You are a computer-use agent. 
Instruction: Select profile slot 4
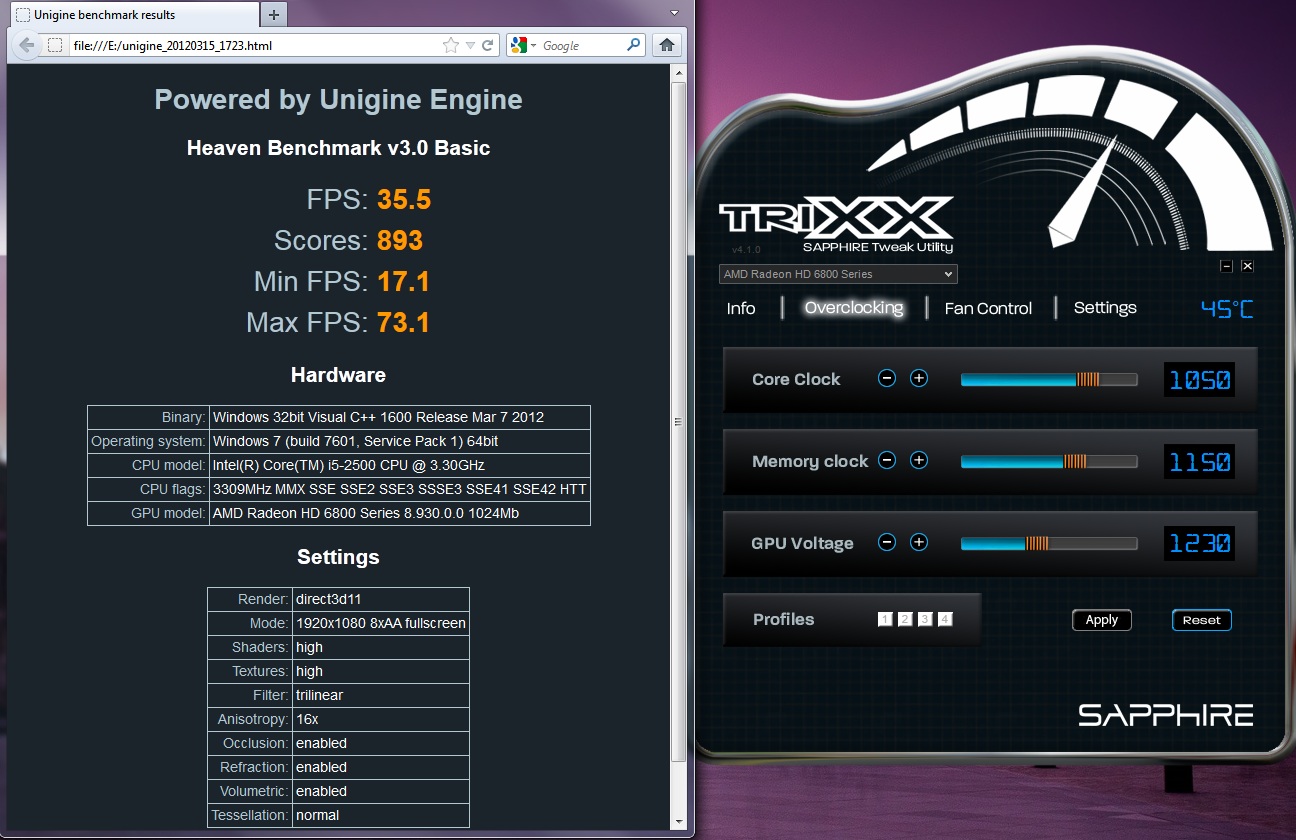coord(945,619)
